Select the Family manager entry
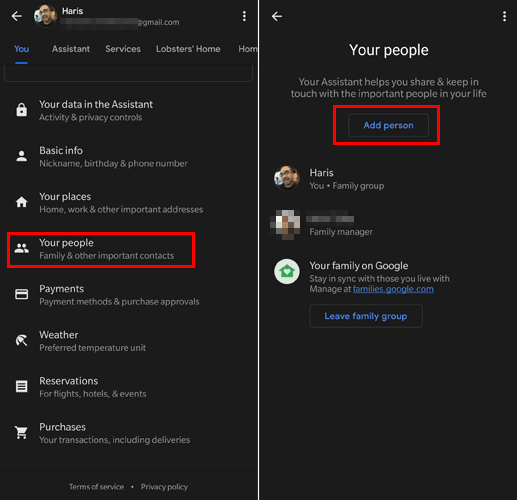Viewport: 517px width, 500px height. 388,225
